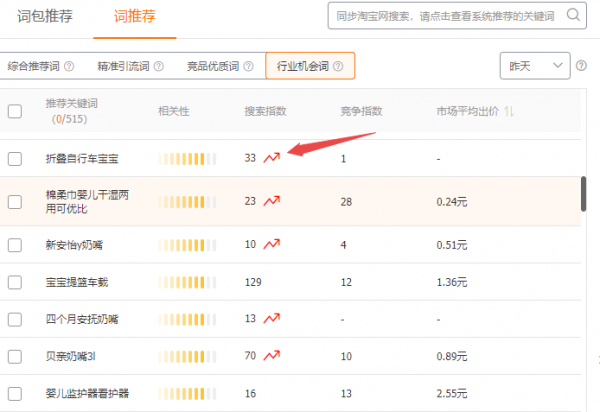
Task: Open the 昨天 date range dropdown
Action: pos(534,65)
